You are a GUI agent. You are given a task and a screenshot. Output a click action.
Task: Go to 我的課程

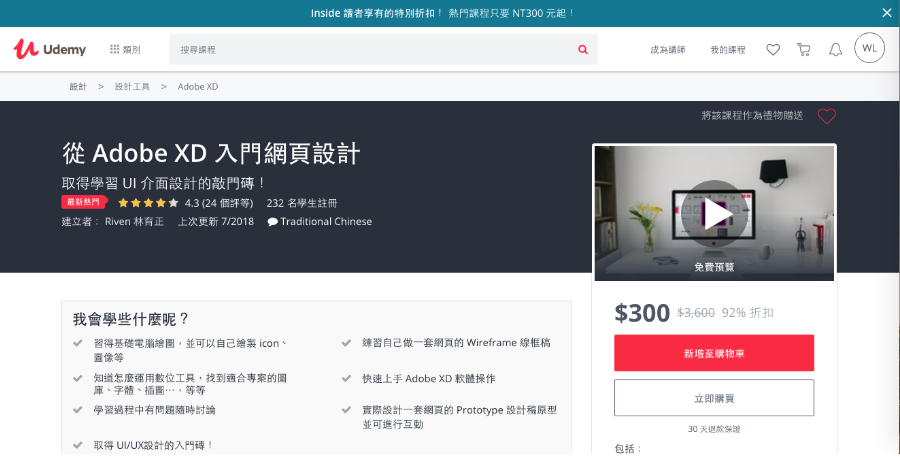tap(728, 50)
